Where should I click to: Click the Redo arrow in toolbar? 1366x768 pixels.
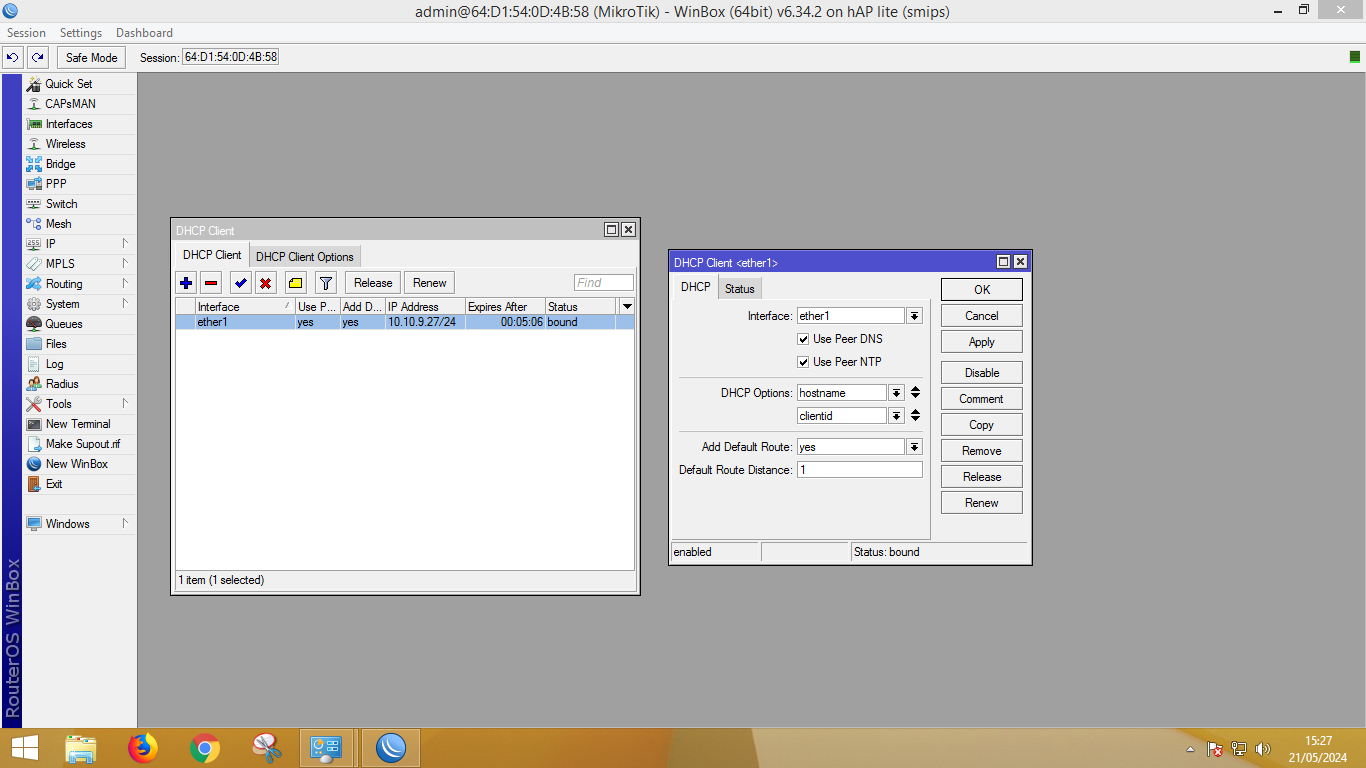37,58
